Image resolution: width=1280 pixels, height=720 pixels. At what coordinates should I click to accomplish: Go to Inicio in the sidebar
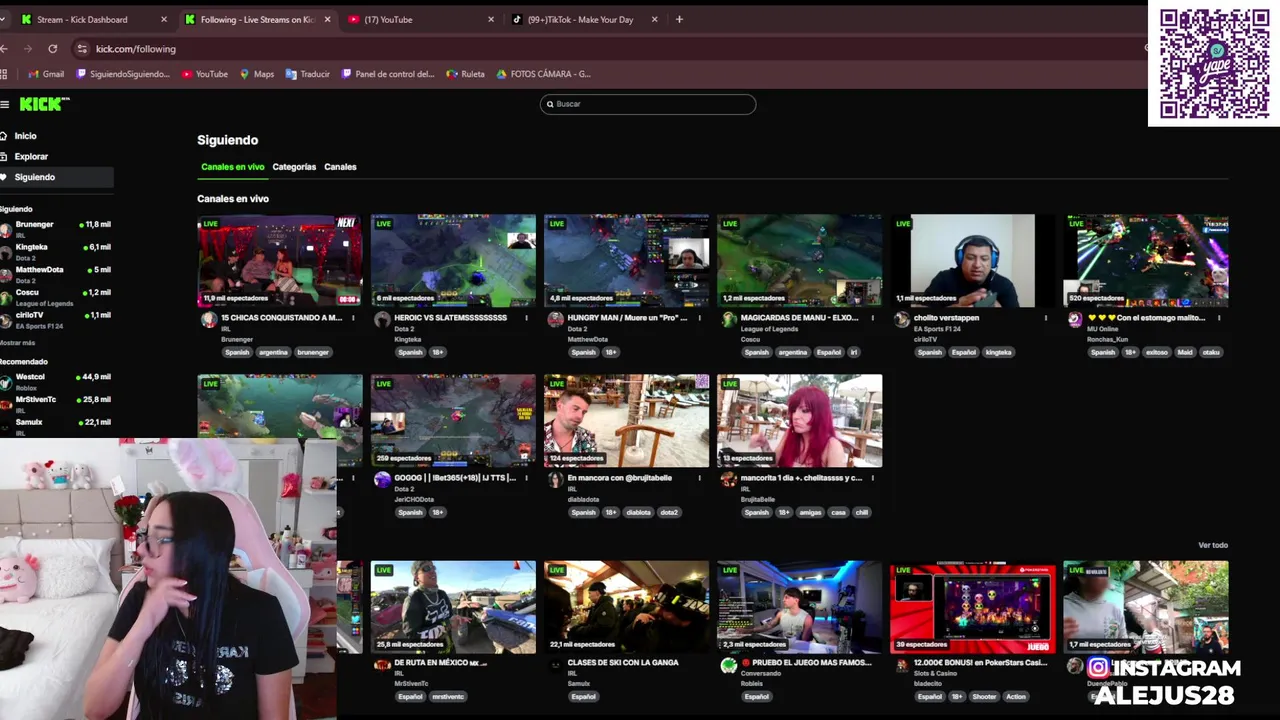coord(25,136)
